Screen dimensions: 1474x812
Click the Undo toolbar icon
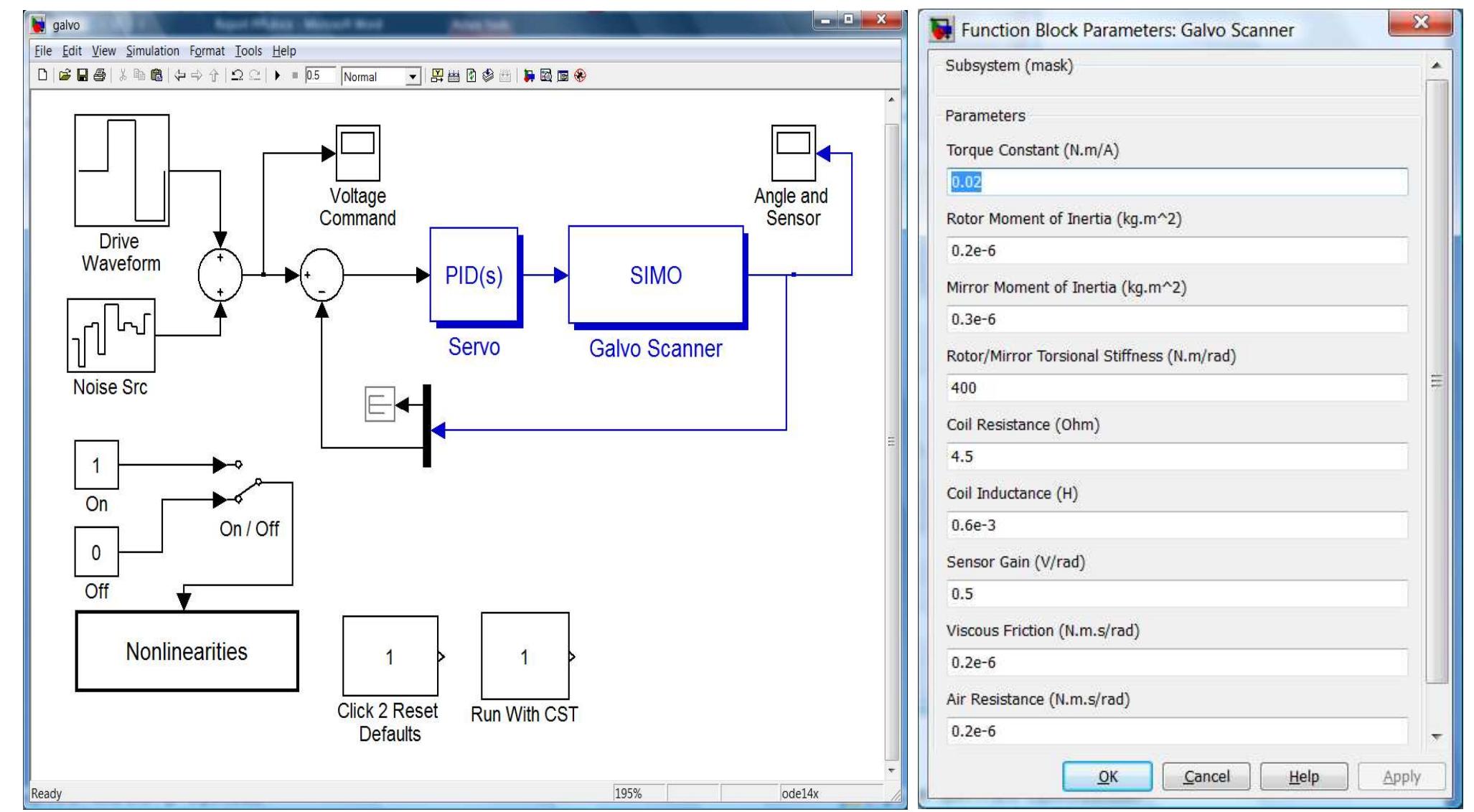pos(237,75)
